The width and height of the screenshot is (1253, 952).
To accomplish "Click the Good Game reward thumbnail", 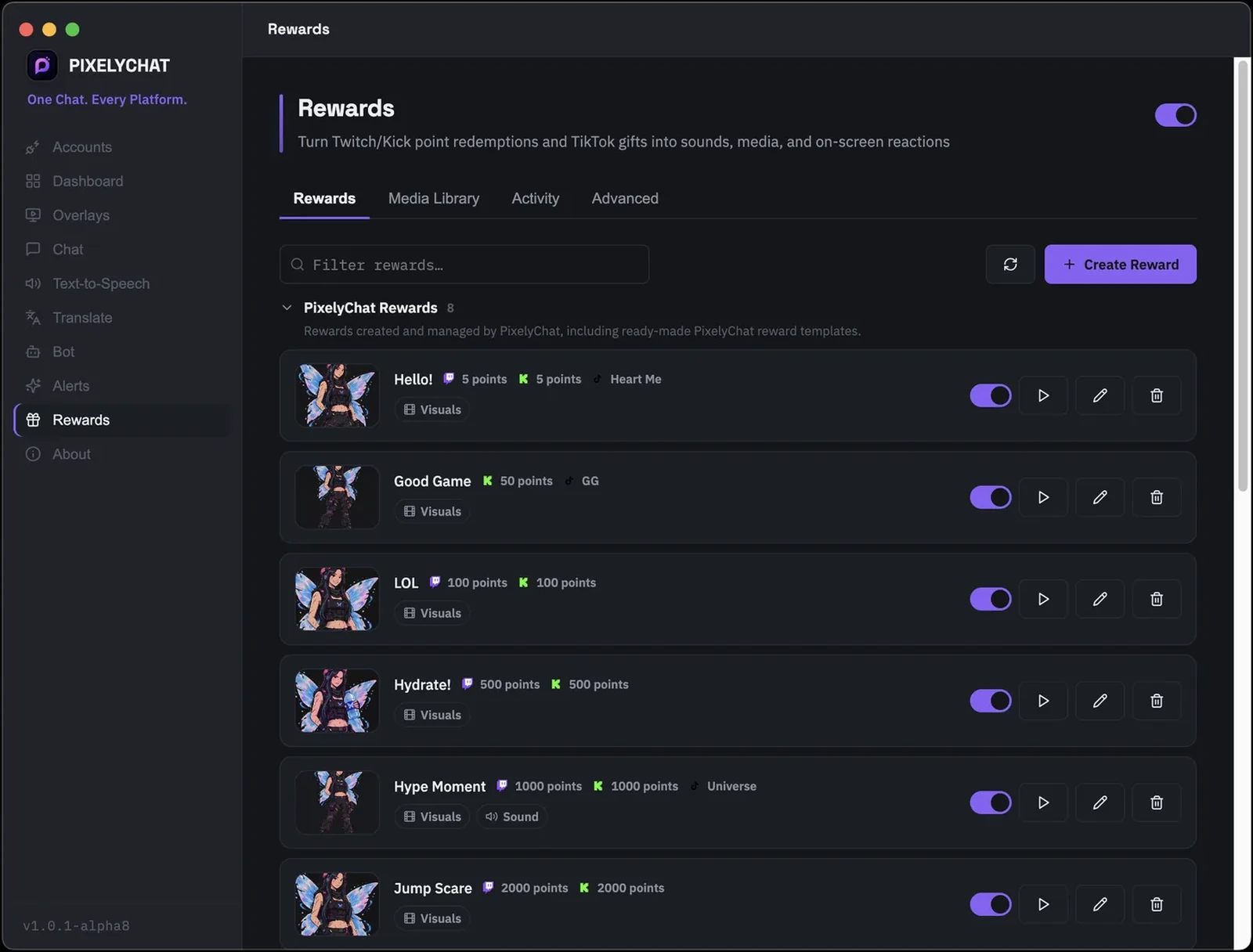I will (x=337, y=497).
